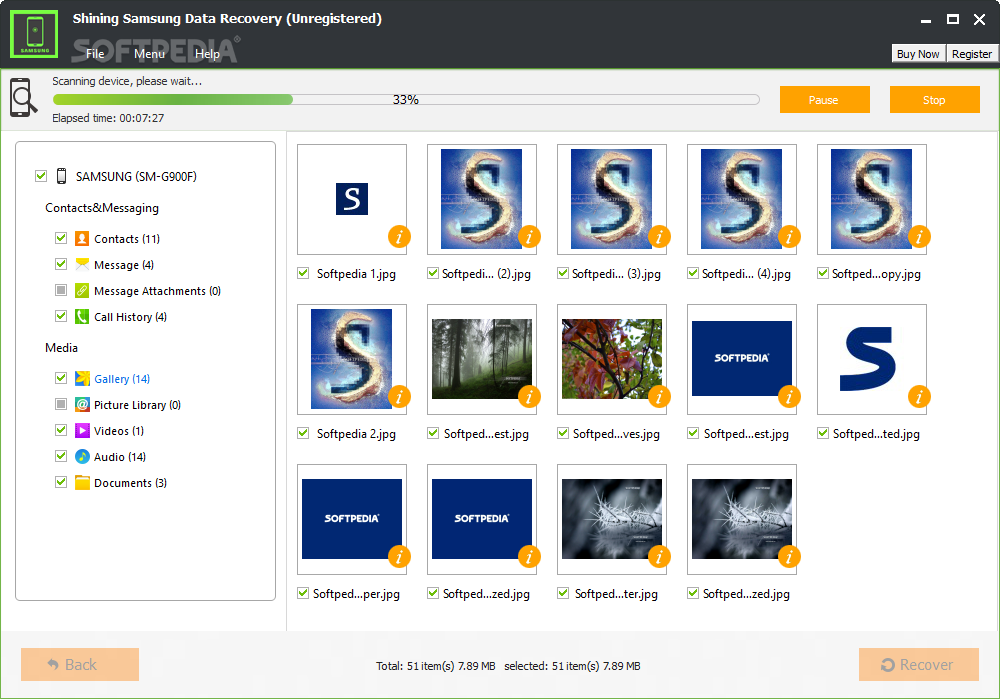Click the Buy Now button
This screenshot has height=699, width=1000.
tap(918, 54)
